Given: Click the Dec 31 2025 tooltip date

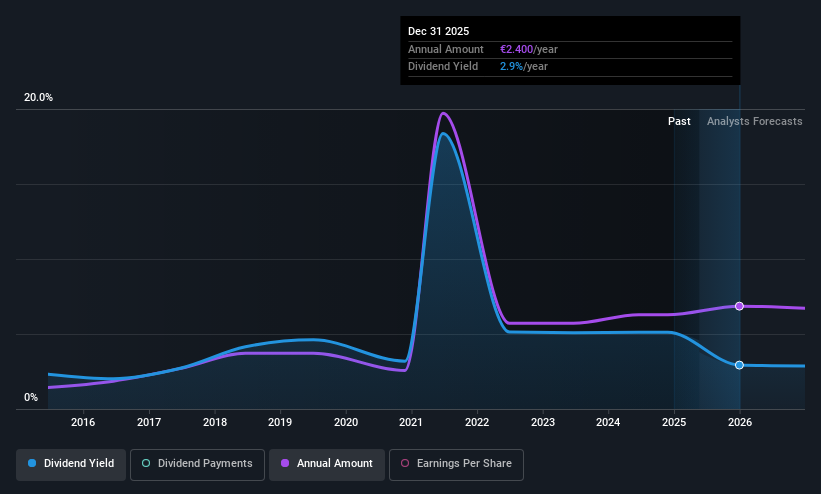Looking at the screenshot, I should tap(438, 31).
